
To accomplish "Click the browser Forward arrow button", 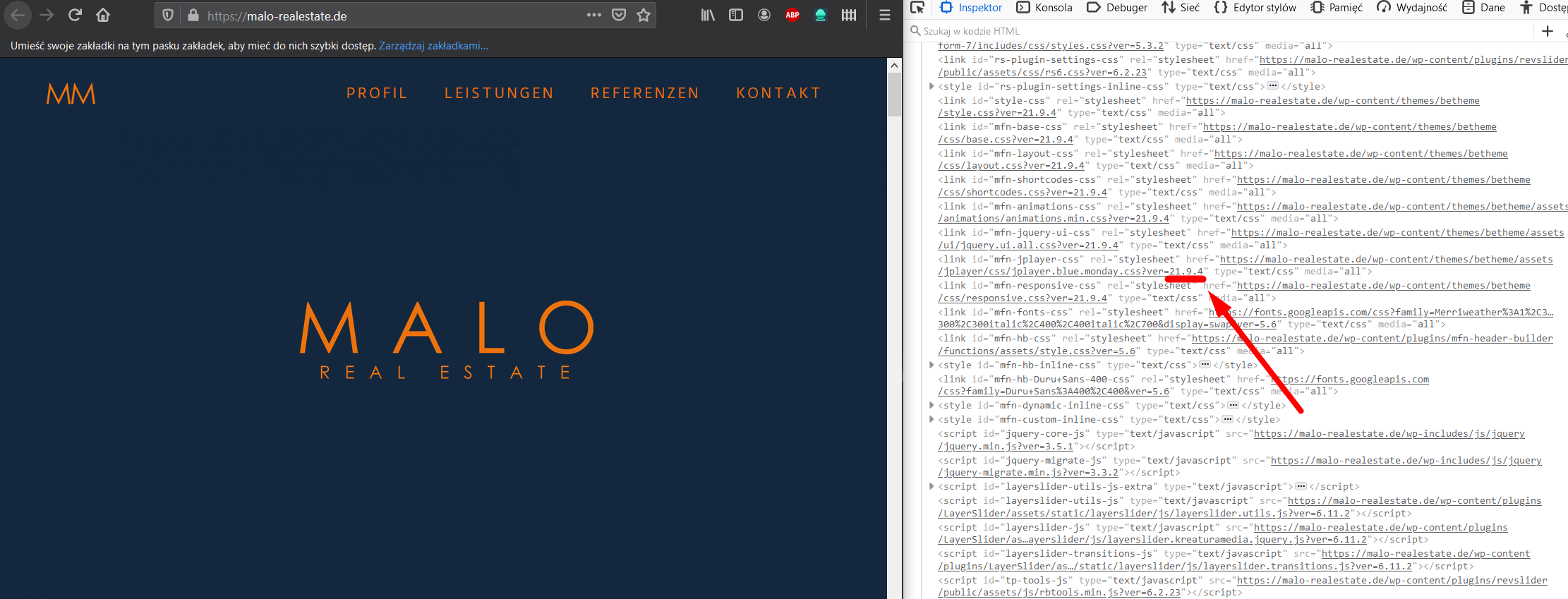I will click(47, 15).
